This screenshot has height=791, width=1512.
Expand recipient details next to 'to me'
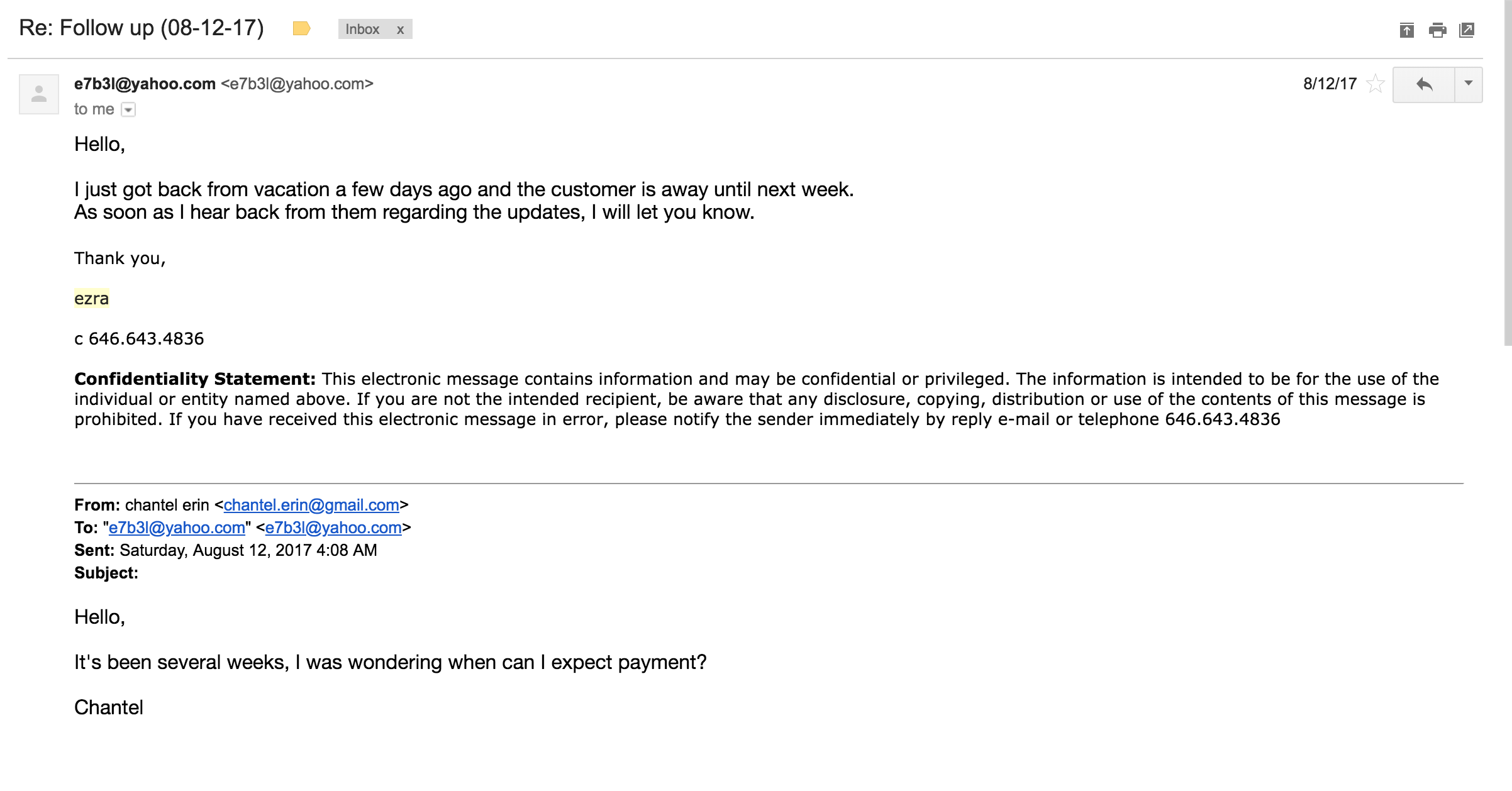(x=128, y=109)
